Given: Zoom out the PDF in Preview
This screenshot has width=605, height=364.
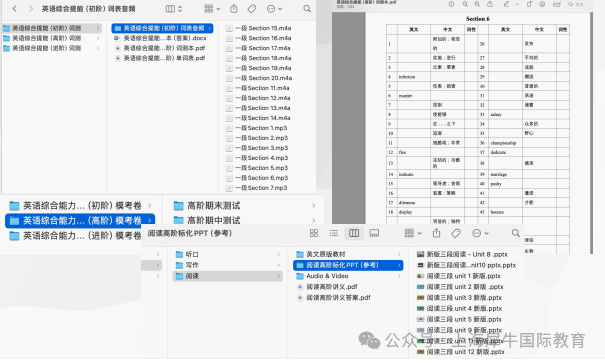Looking at the screenshot, I should [x=465, y=4].
